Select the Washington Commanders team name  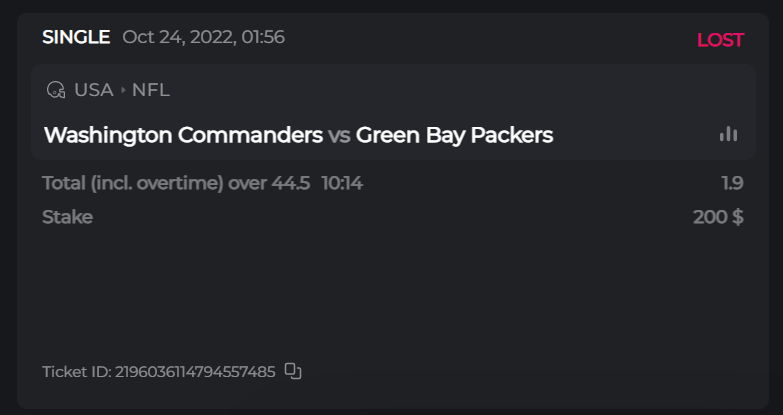pyautogui.click(x=183, y=135)
